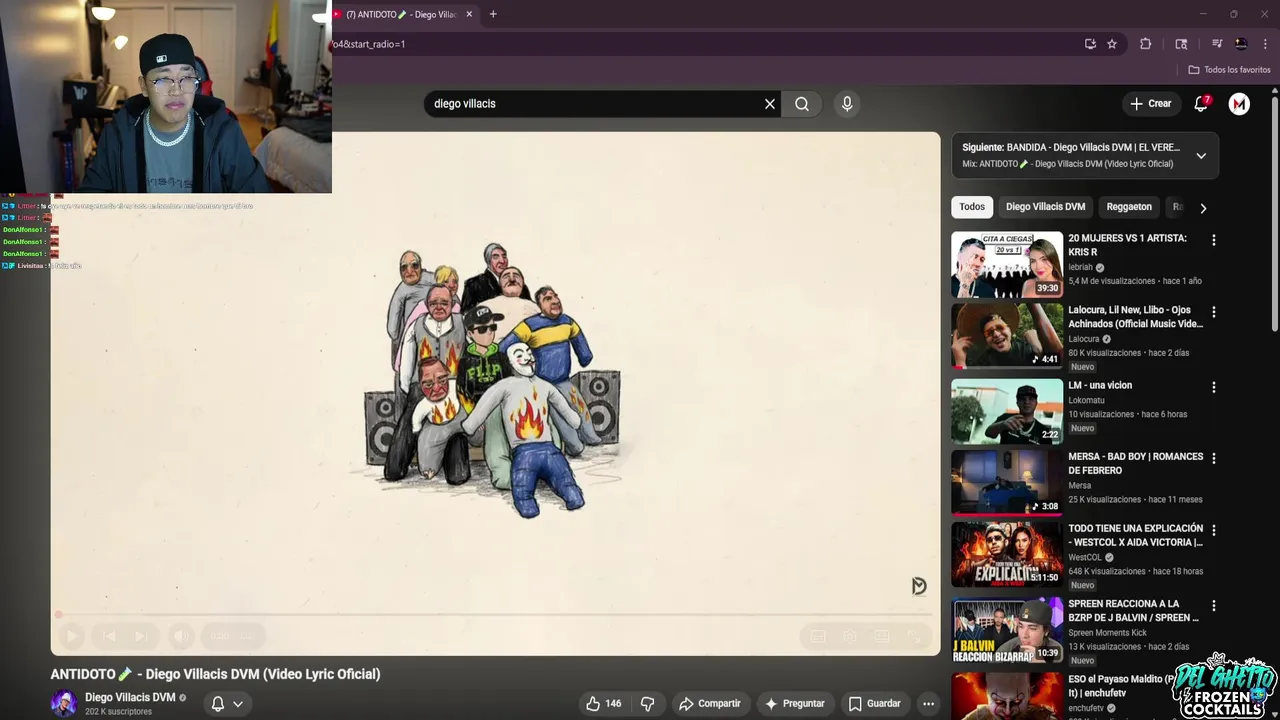
Task: Open a new browser tab
Action: click(x=493, y=14)
